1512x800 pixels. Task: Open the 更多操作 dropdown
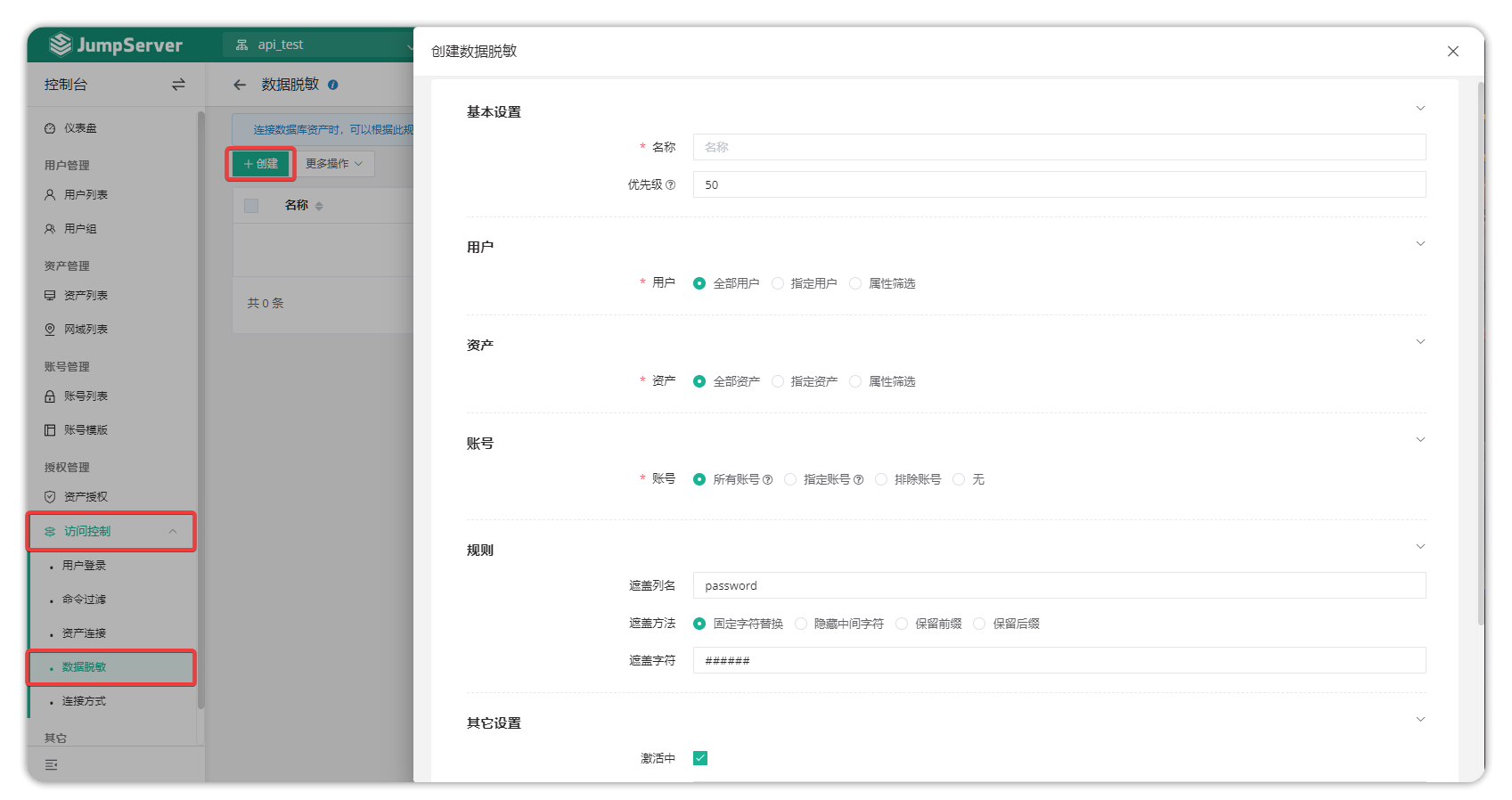334,164
